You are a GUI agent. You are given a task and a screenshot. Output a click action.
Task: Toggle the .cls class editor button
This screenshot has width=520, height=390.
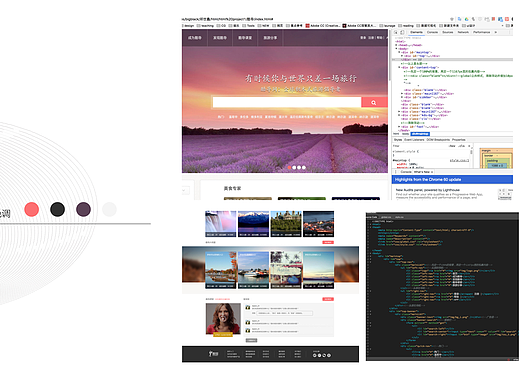[x=461, y=146]
